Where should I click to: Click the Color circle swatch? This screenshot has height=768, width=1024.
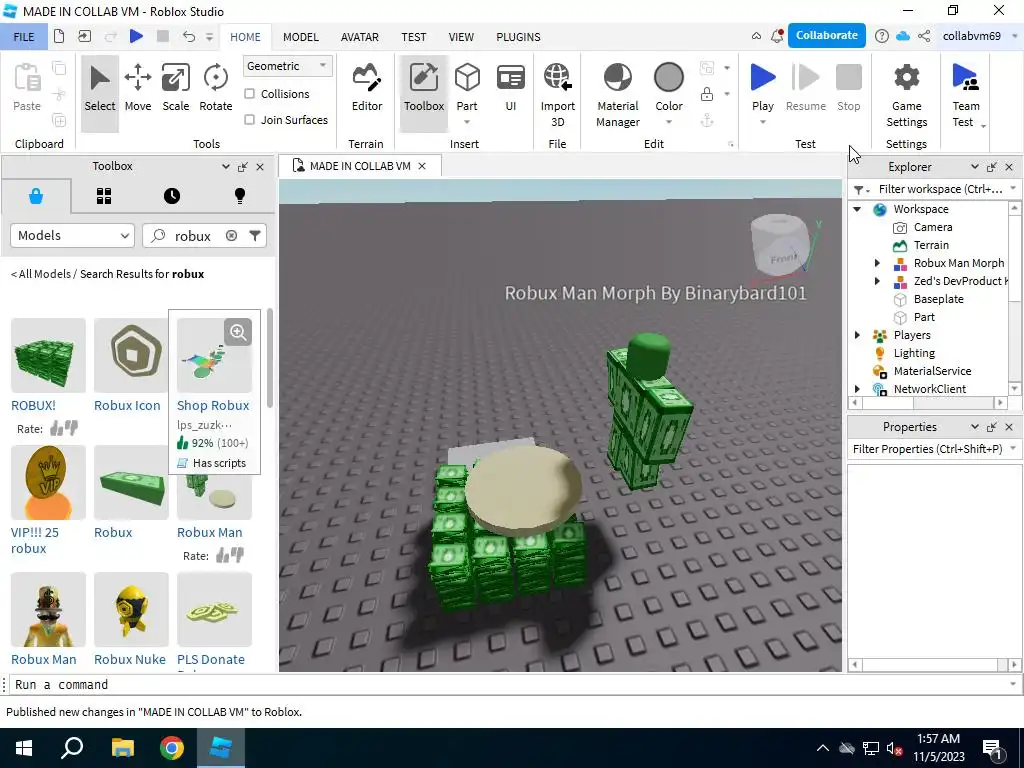pos(669,78)
